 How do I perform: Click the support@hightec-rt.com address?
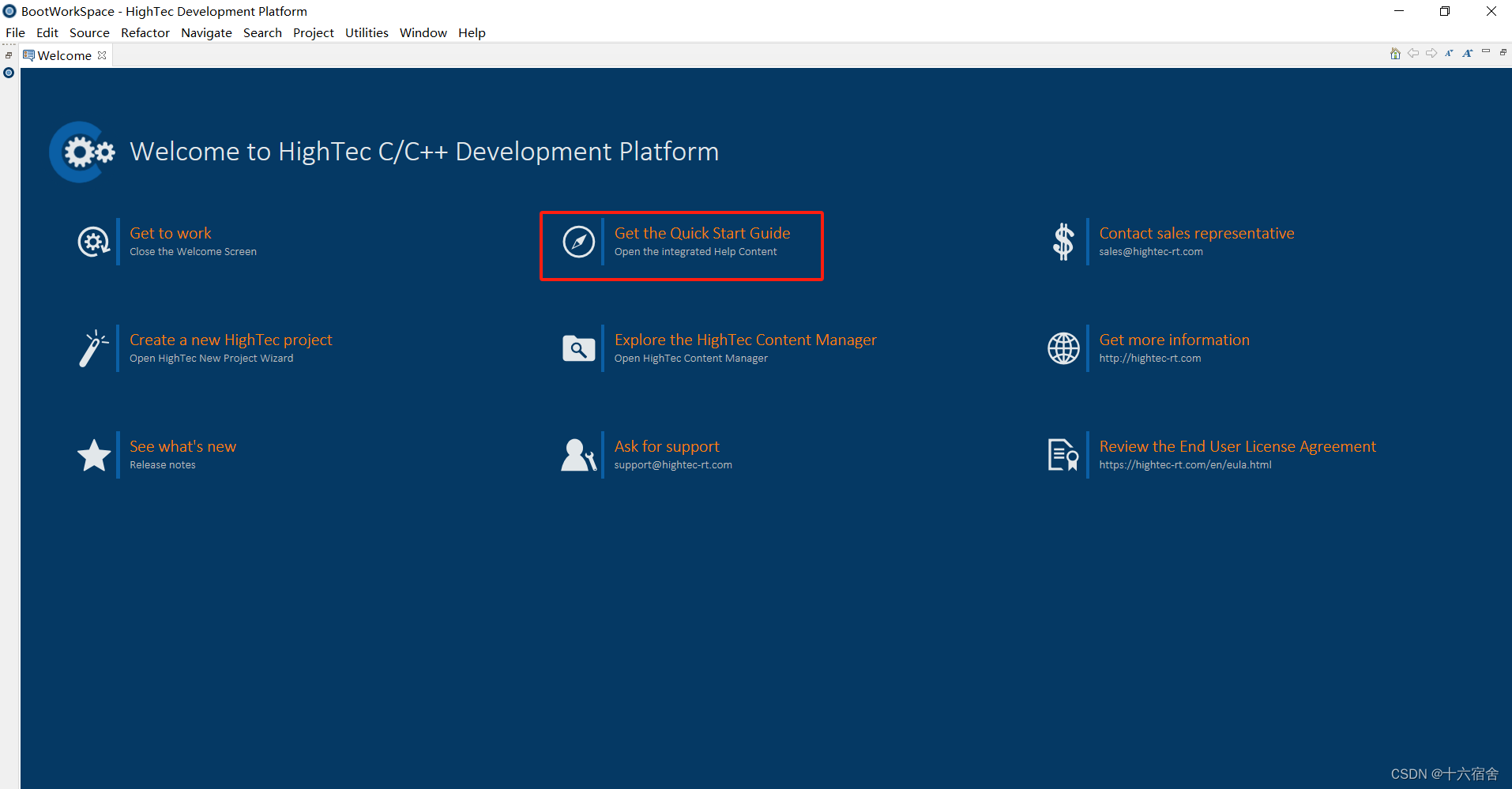pyautogui.click(x=673, y=465)
